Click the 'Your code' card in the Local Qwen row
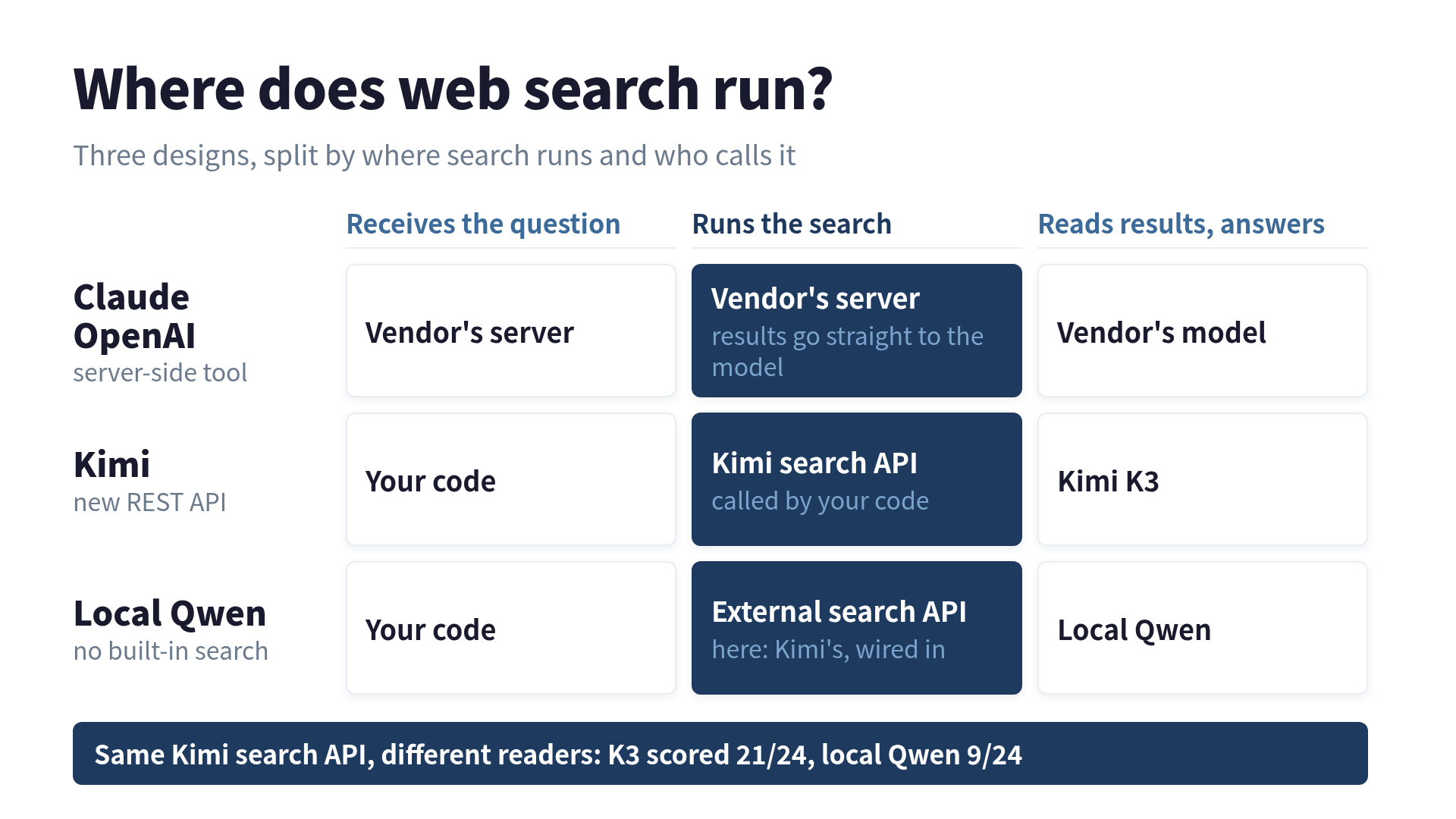Image resolution: width=1456 pixels, height=819 pixels. (x=511, y=628)
